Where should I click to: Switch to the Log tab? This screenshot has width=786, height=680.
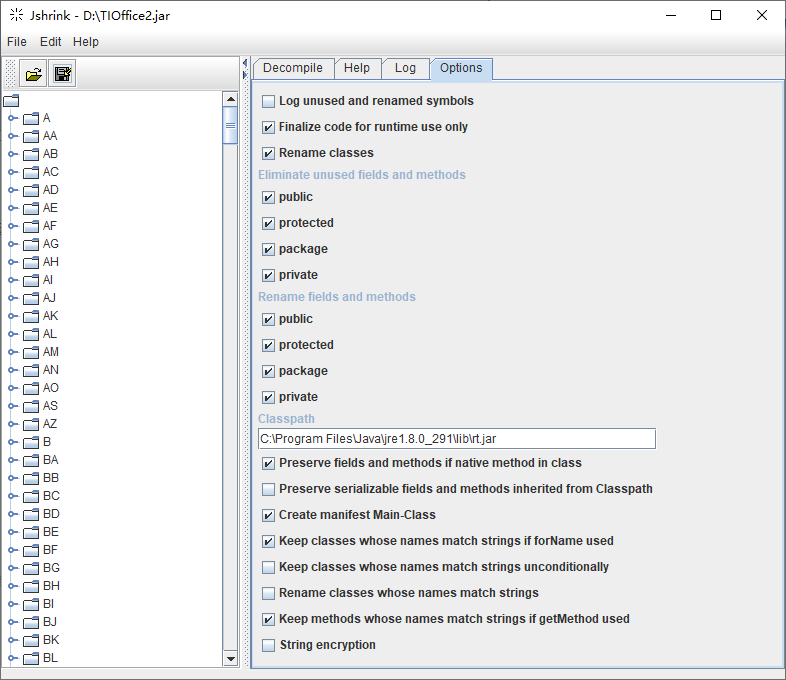(x=405, y=68)
